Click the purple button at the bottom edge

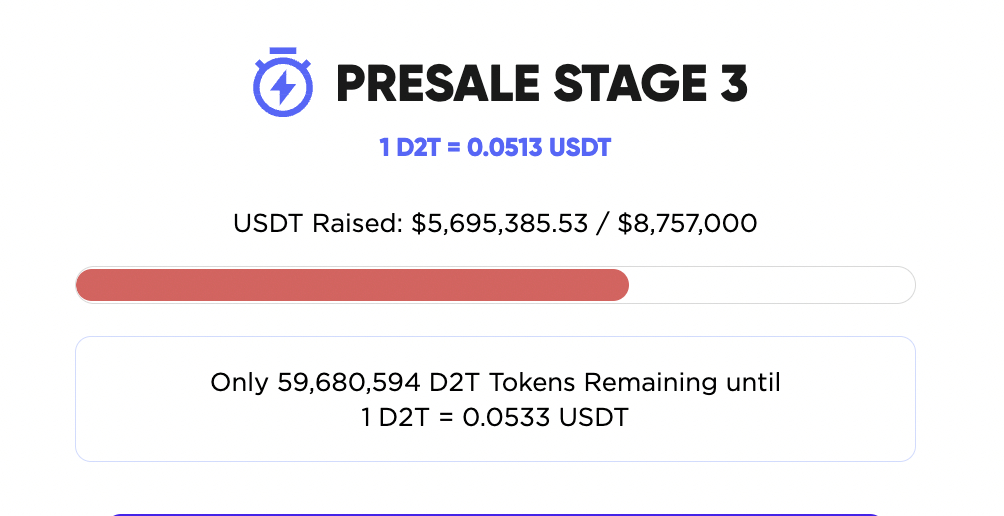(x=497, y=515)
